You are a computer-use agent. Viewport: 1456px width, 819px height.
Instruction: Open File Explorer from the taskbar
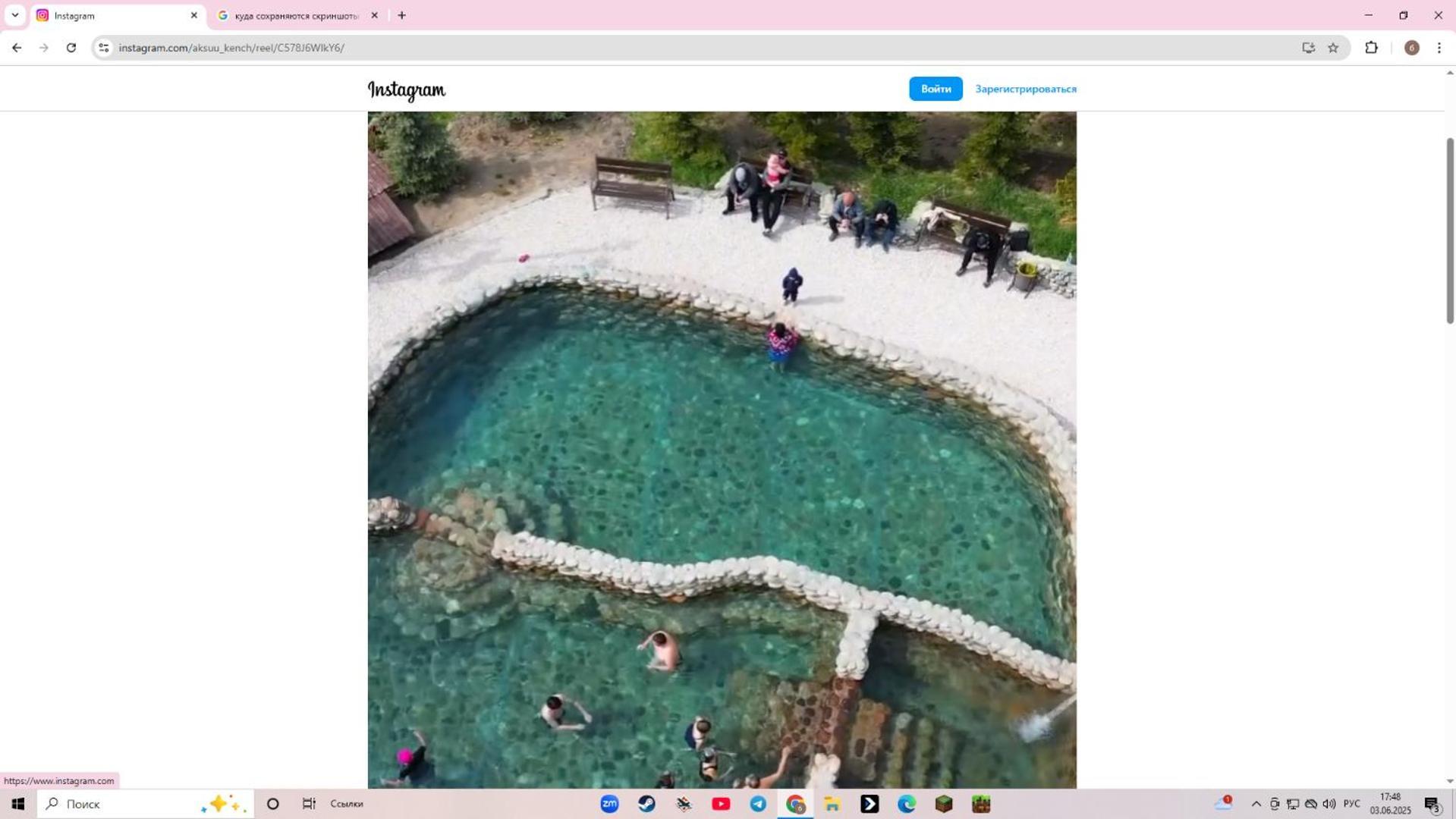point(832,804)
